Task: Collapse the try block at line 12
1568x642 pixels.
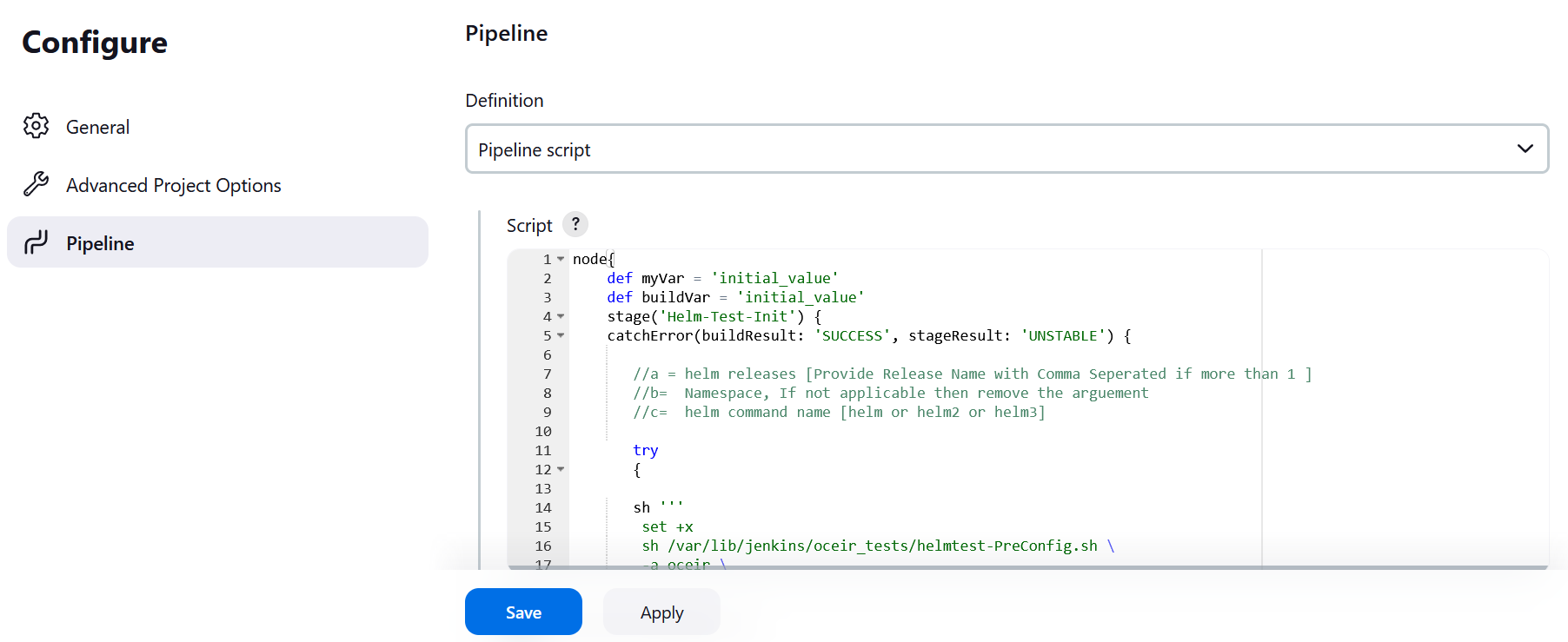Action: pyautogui.click(x=561, y=469)
